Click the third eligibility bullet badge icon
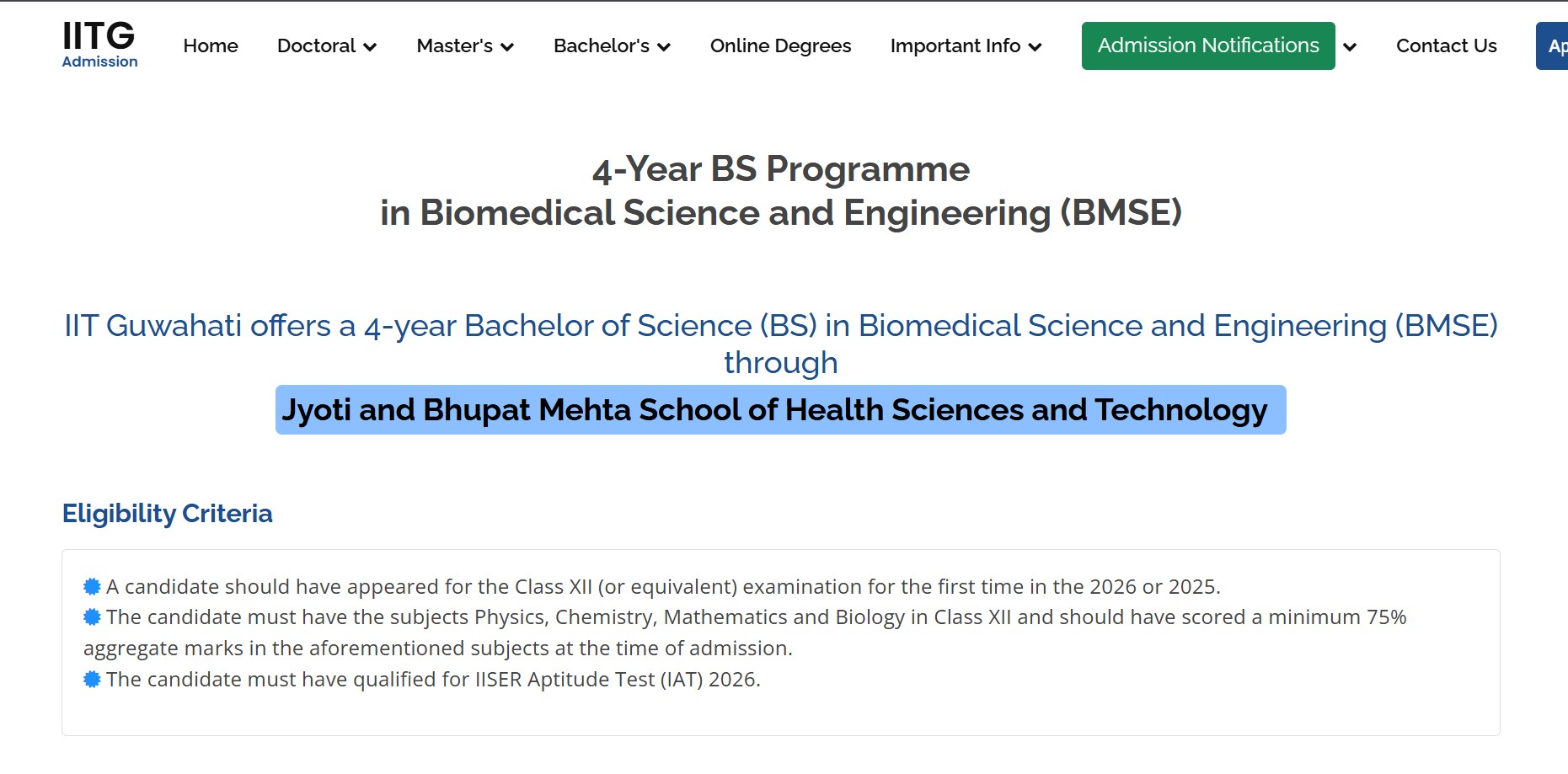Screen dimensions: 1568x774 tap(92, 679)
